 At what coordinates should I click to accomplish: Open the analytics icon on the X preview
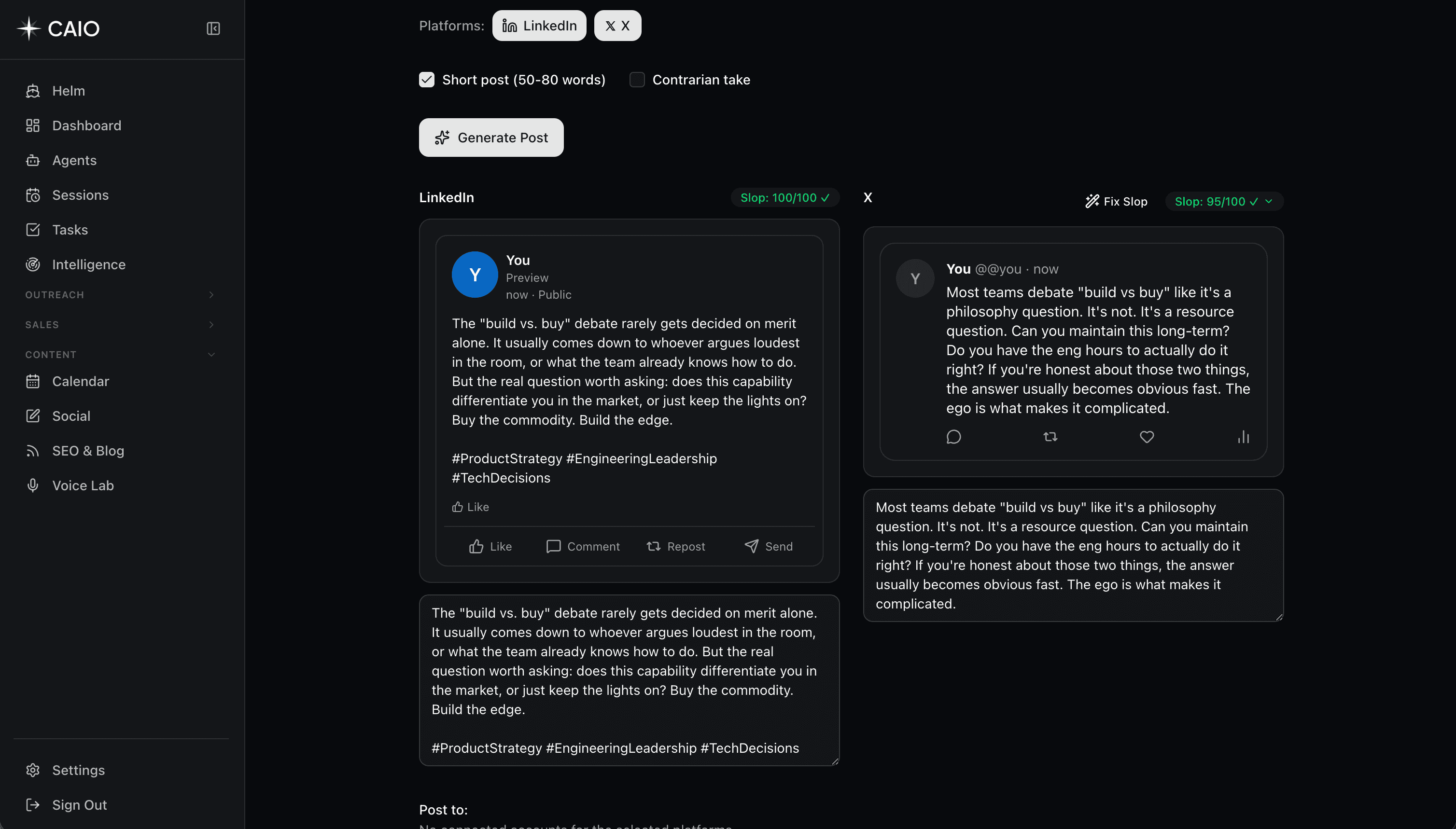tap(1243, 437)
